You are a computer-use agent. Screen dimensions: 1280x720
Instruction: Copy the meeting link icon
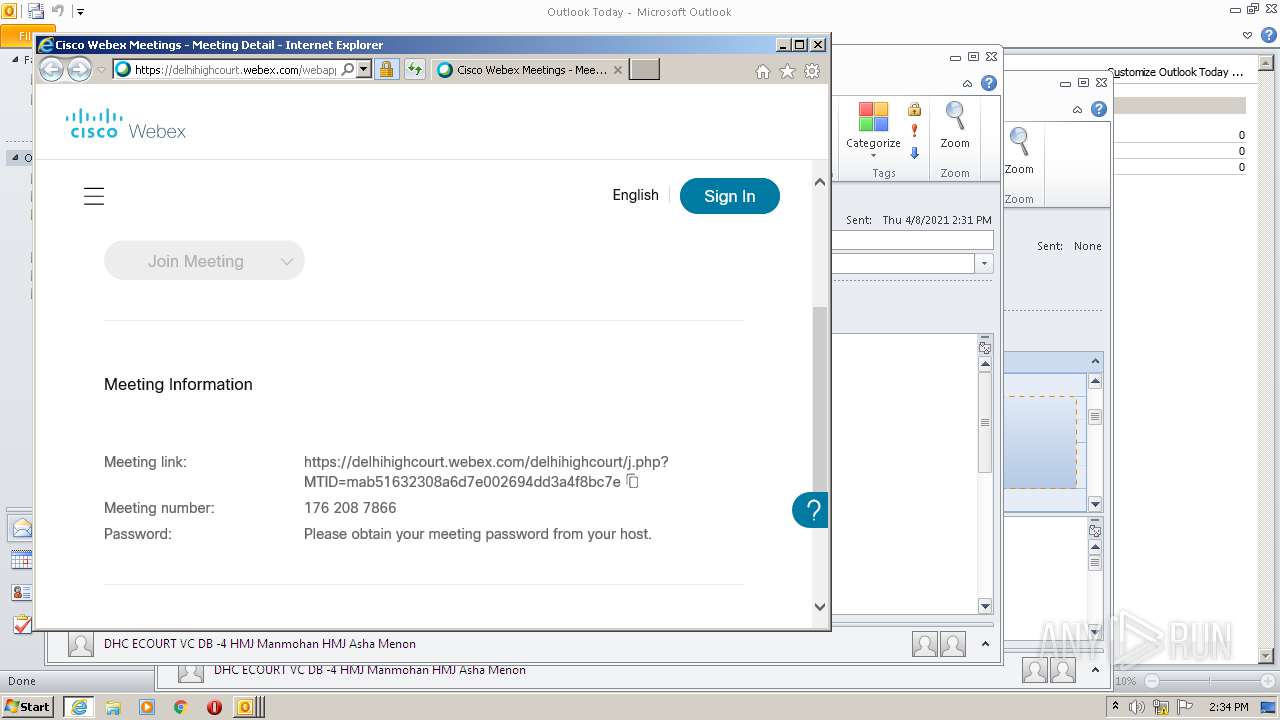(632, 482)
